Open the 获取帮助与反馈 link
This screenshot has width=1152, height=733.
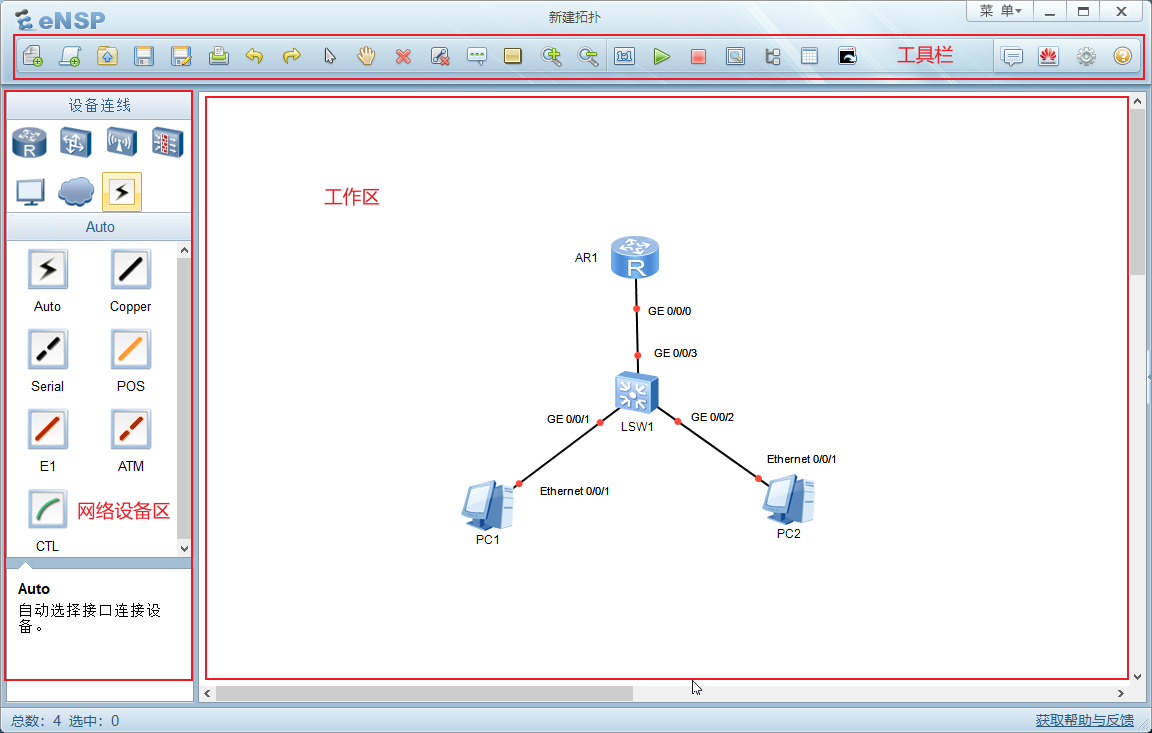pos(1084,721)
